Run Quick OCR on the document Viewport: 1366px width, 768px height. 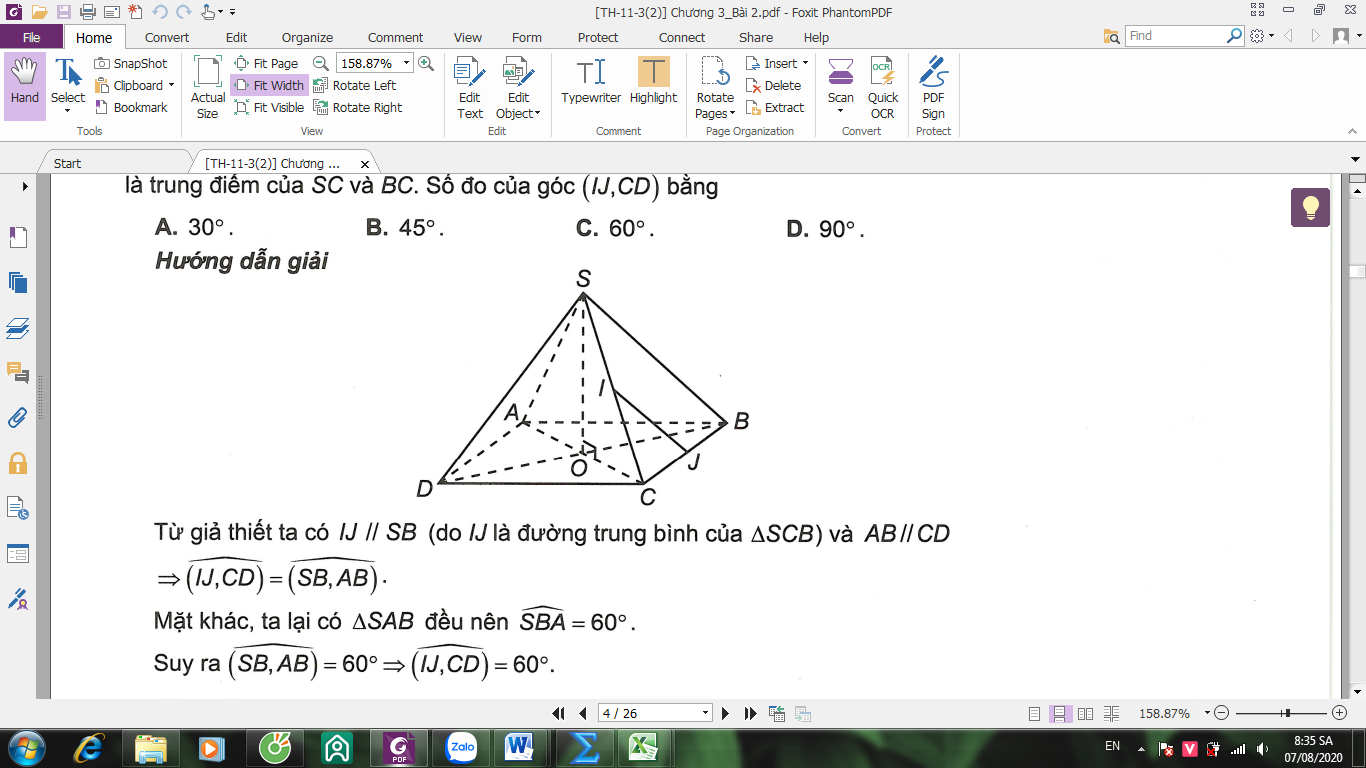[882, 88]
